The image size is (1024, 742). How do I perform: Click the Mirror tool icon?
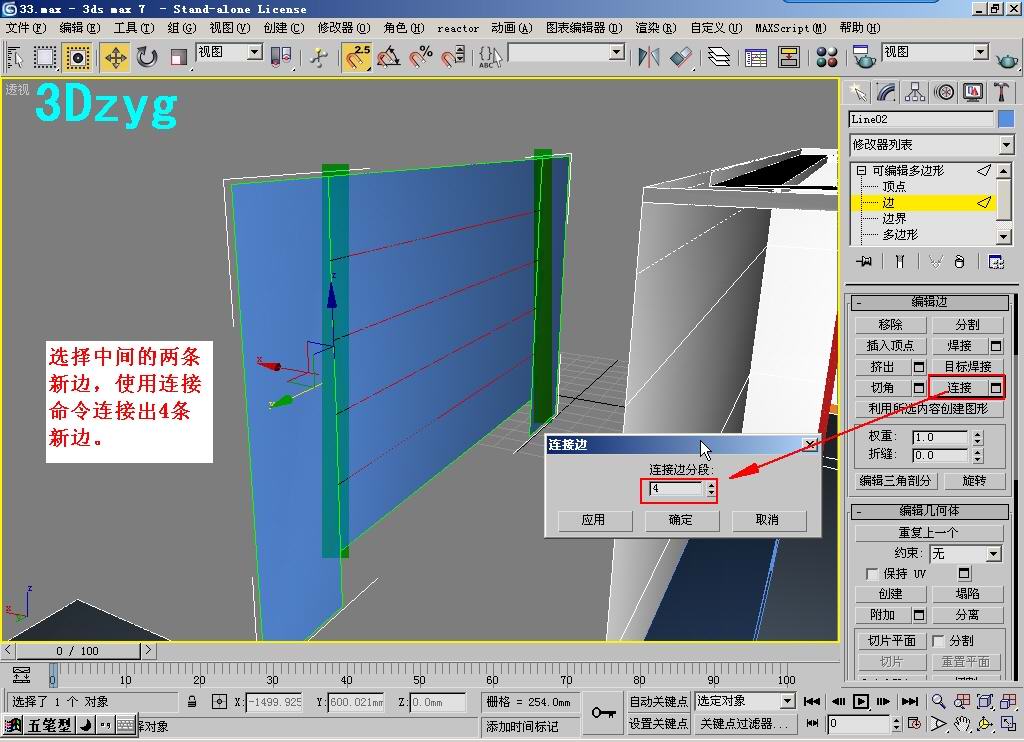[x=648, y=57]
